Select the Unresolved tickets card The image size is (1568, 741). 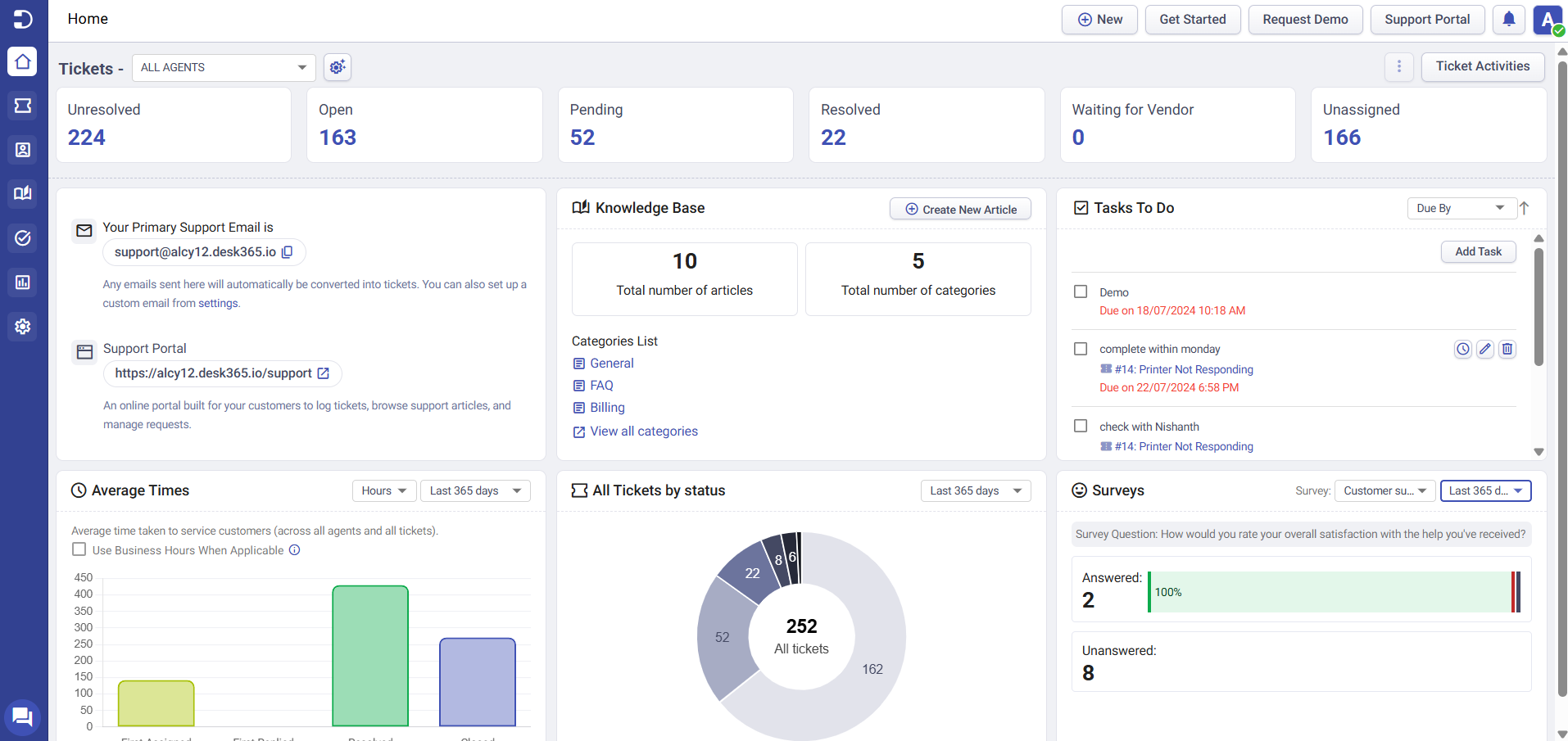[174, 124]
